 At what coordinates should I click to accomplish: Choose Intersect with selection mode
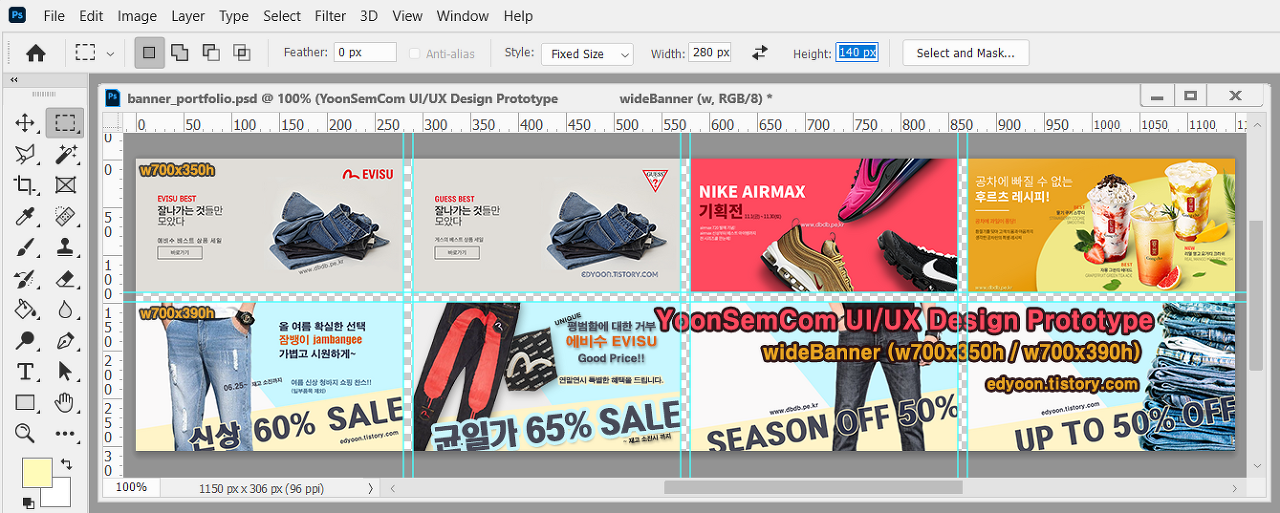click(x=241, y=53)
